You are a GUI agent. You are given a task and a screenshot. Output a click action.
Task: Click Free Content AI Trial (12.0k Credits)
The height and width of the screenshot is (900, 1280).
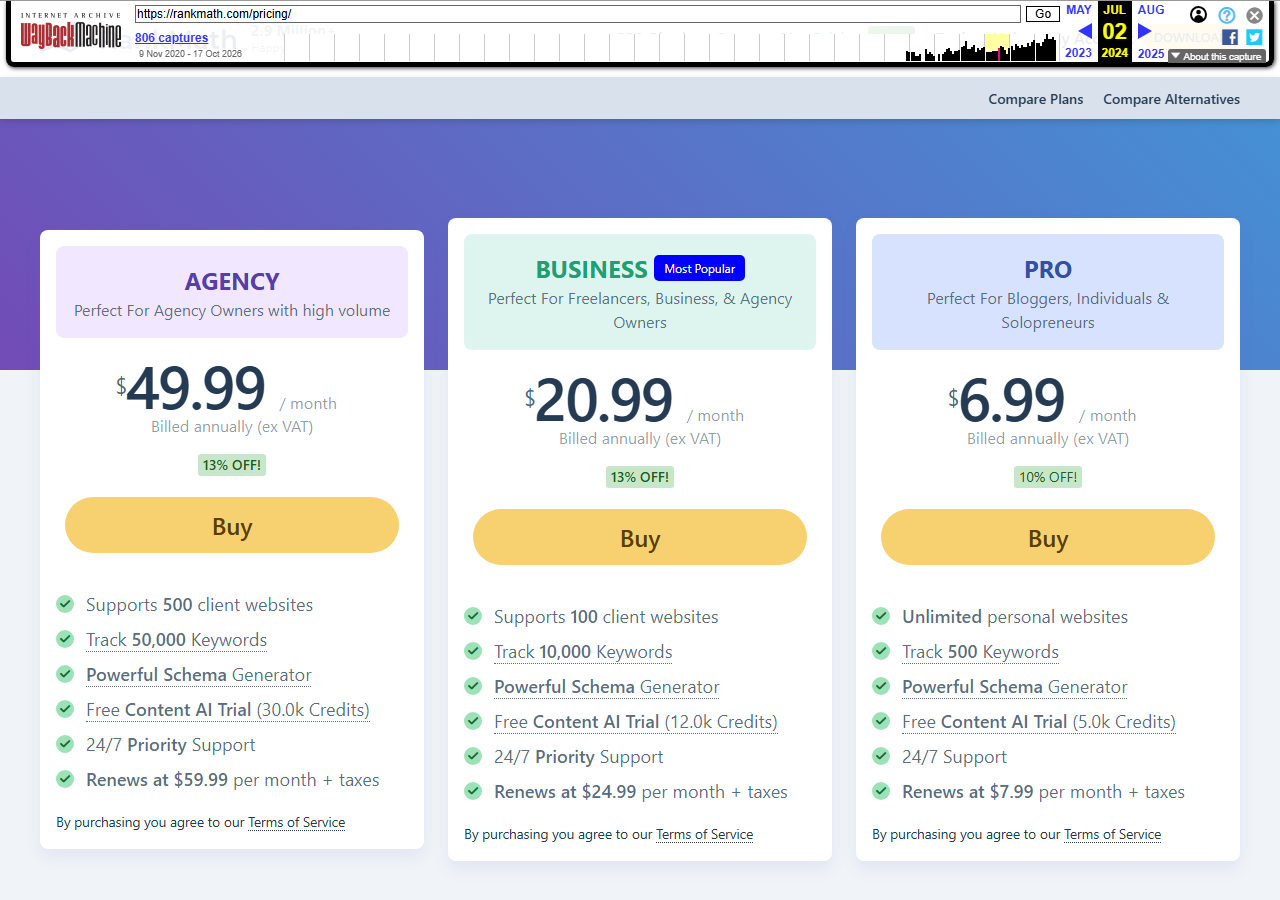636,722
